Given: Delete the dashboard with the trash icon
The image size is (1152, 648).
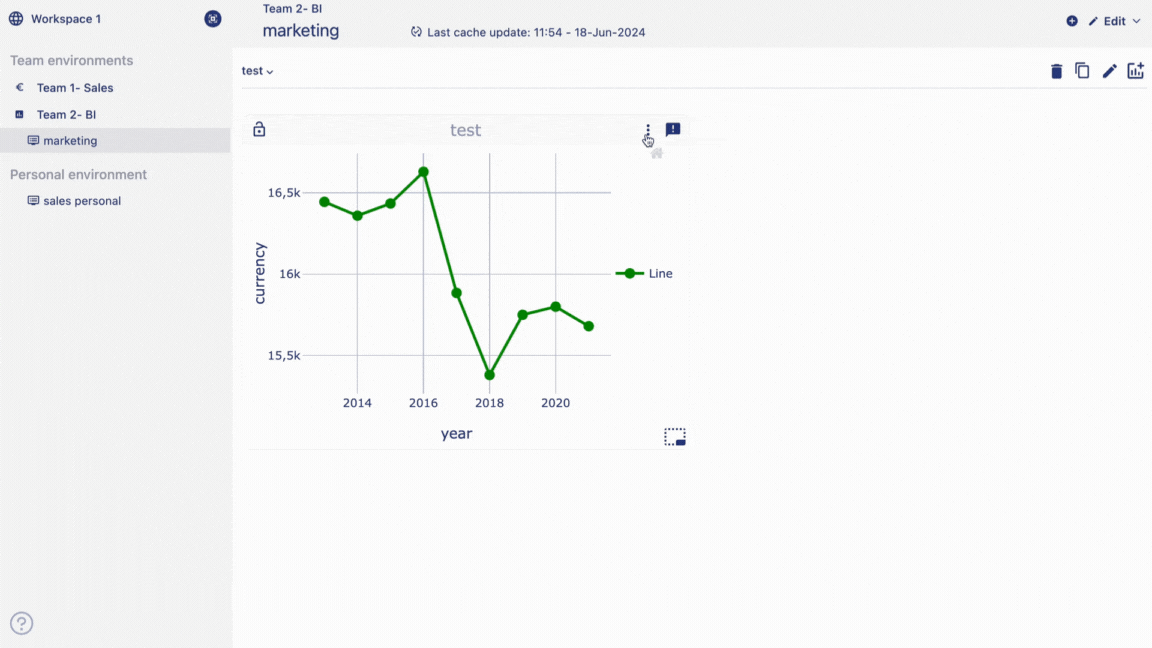Looking at the screenshot, I should 1056,71.
